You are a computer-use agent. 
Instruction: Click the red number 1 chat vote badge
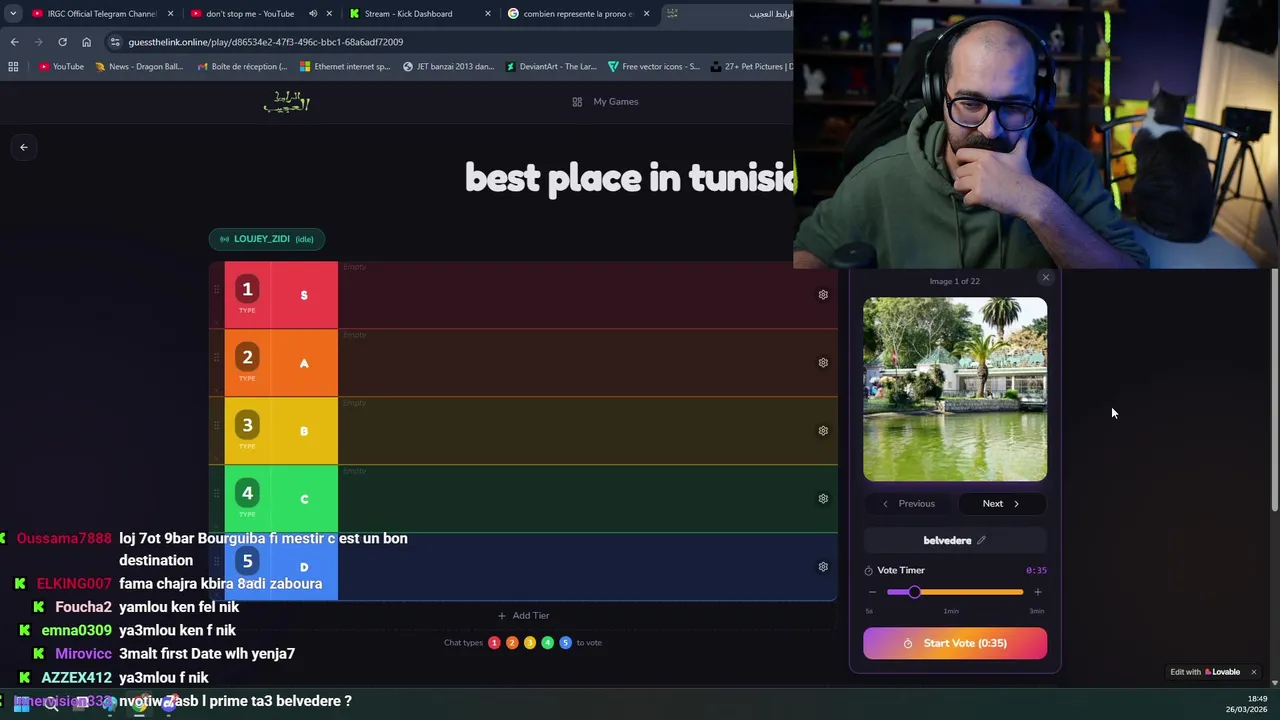[494, 643]
